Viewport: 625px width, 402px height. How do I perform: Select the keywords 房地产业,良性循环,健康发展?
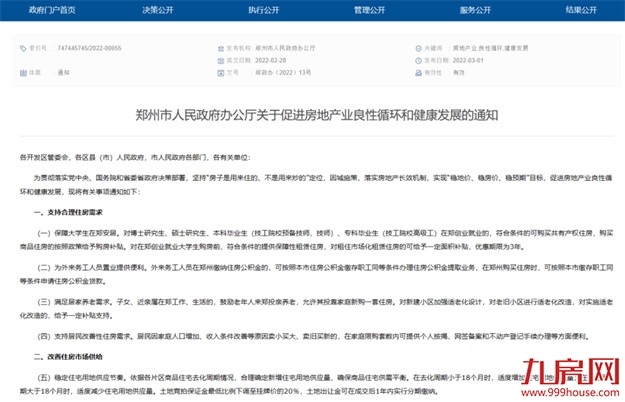(490, 48)
